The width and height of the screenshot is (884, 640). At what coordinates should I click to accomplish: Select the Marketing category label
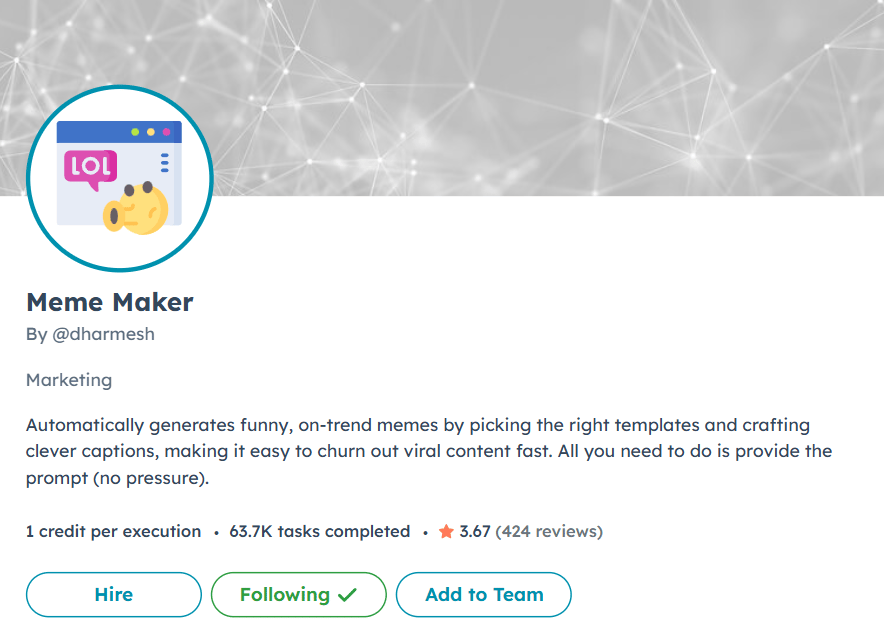point(69,380)
